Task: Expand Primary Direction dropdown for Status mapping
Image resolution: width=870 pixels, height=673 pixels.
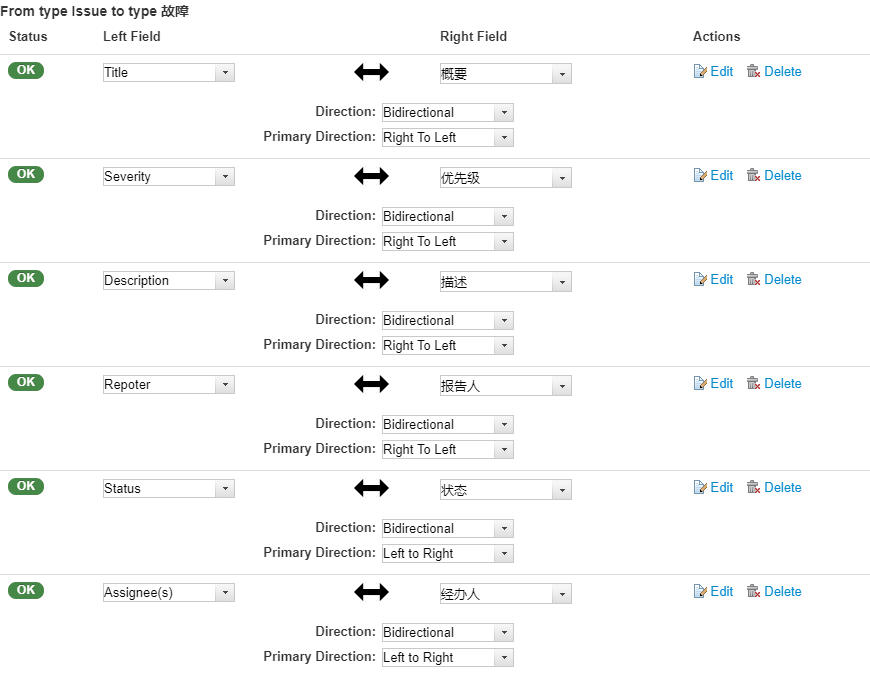Action: point(447,553)
